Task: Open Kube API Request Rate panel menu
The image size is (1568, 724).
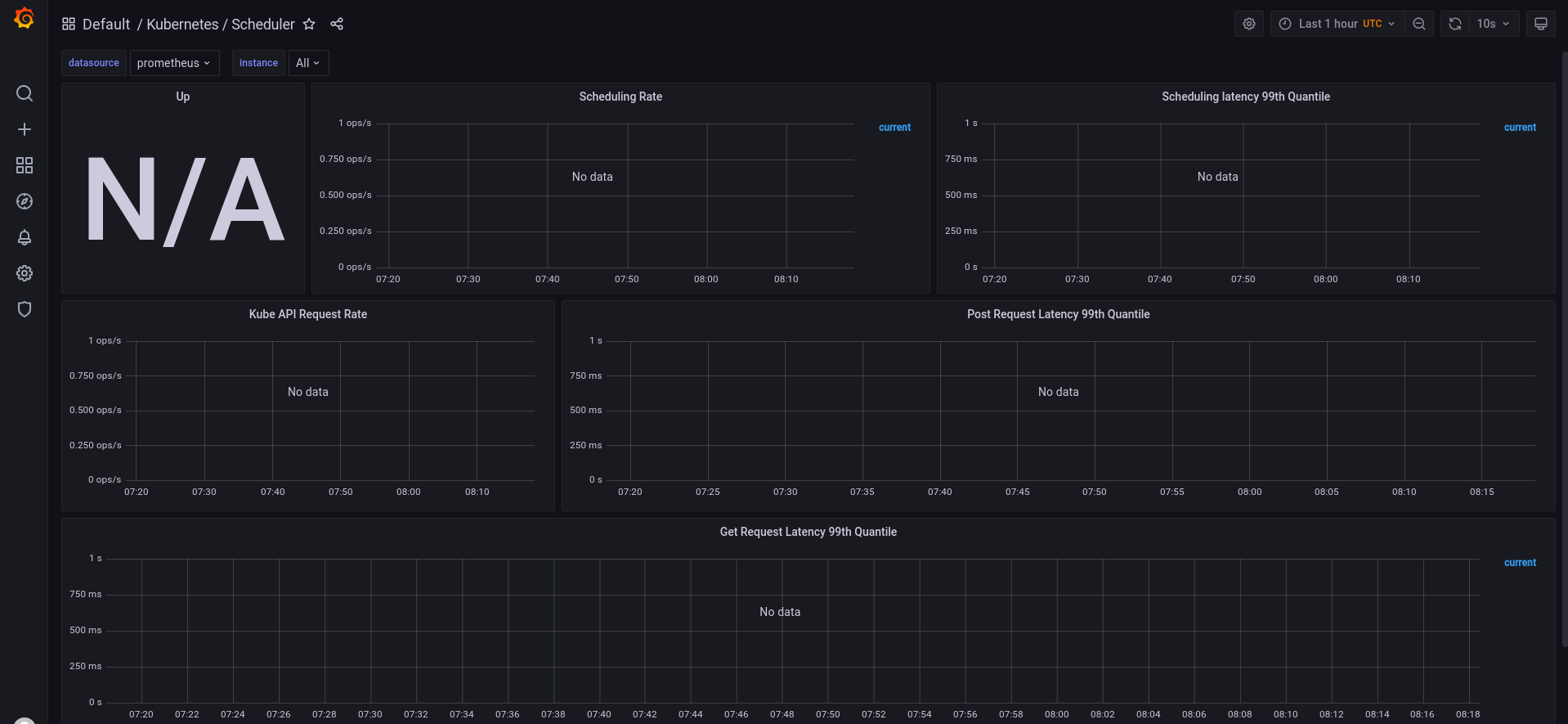Action: [308, 314]
